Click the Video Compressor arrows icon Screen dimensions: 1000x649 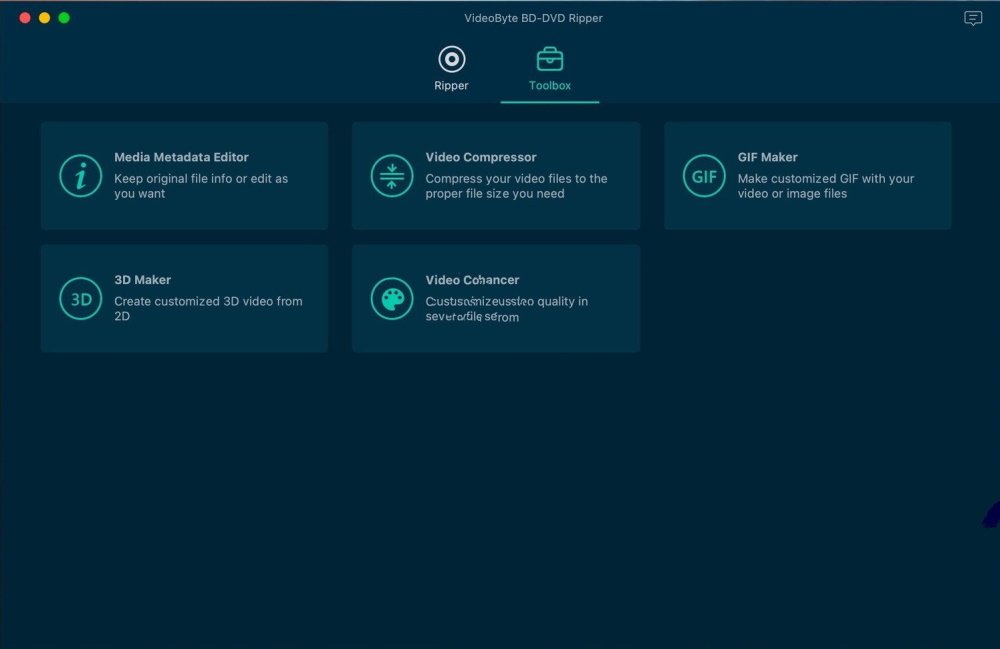tap(392, 176)
